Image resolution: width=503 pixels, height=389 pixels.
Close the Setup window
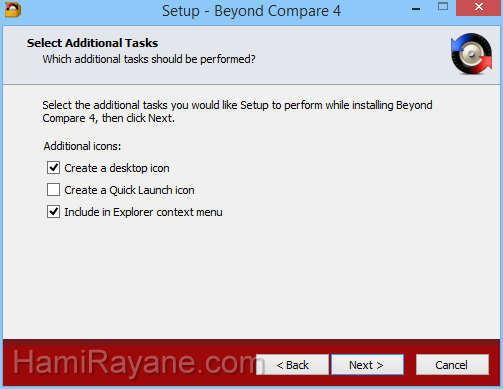[479, 8]
